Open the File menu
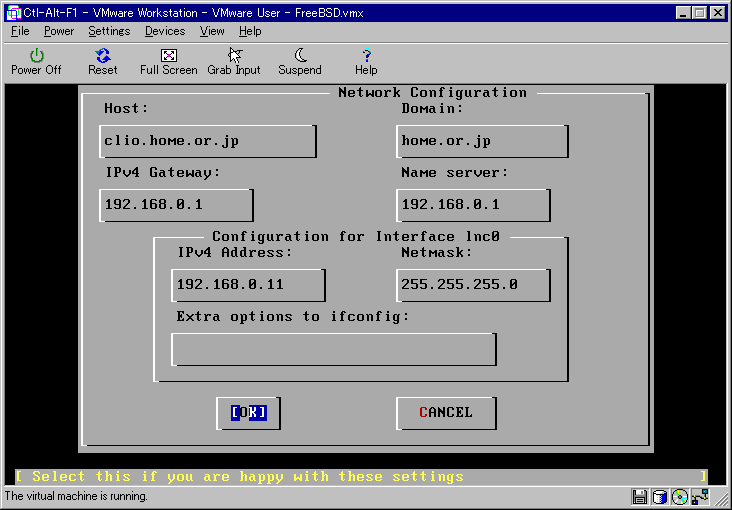The width and height of the screenshot is (732, 510). 20,31
